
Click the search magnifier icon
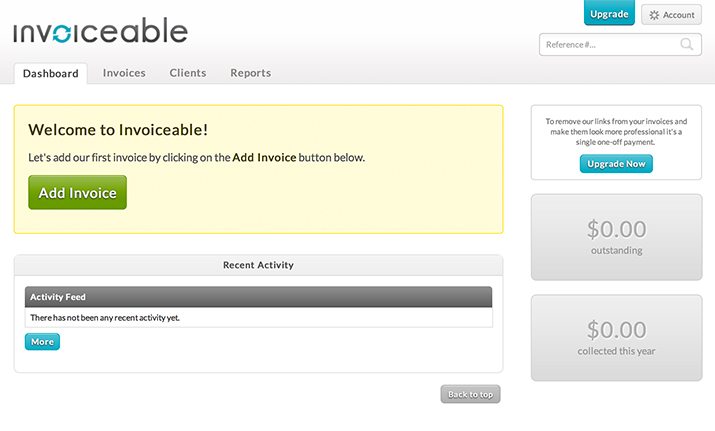686,44
